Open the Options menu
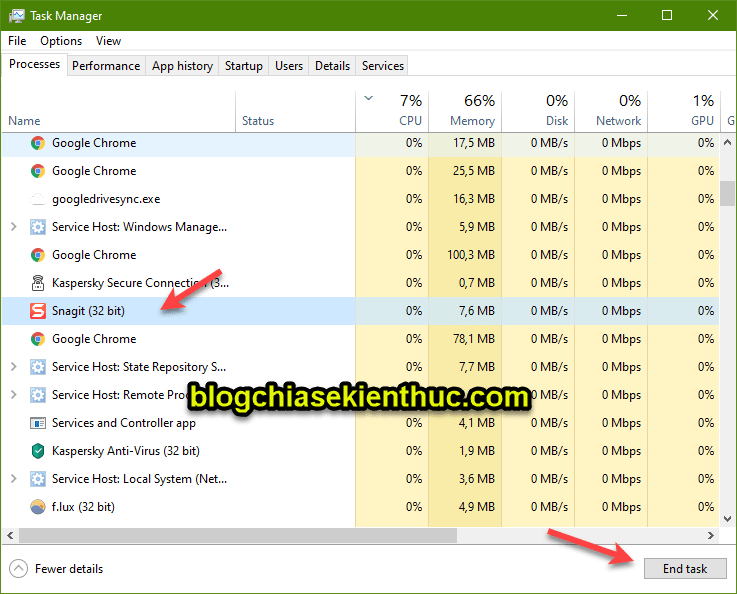 pos(61,41)
